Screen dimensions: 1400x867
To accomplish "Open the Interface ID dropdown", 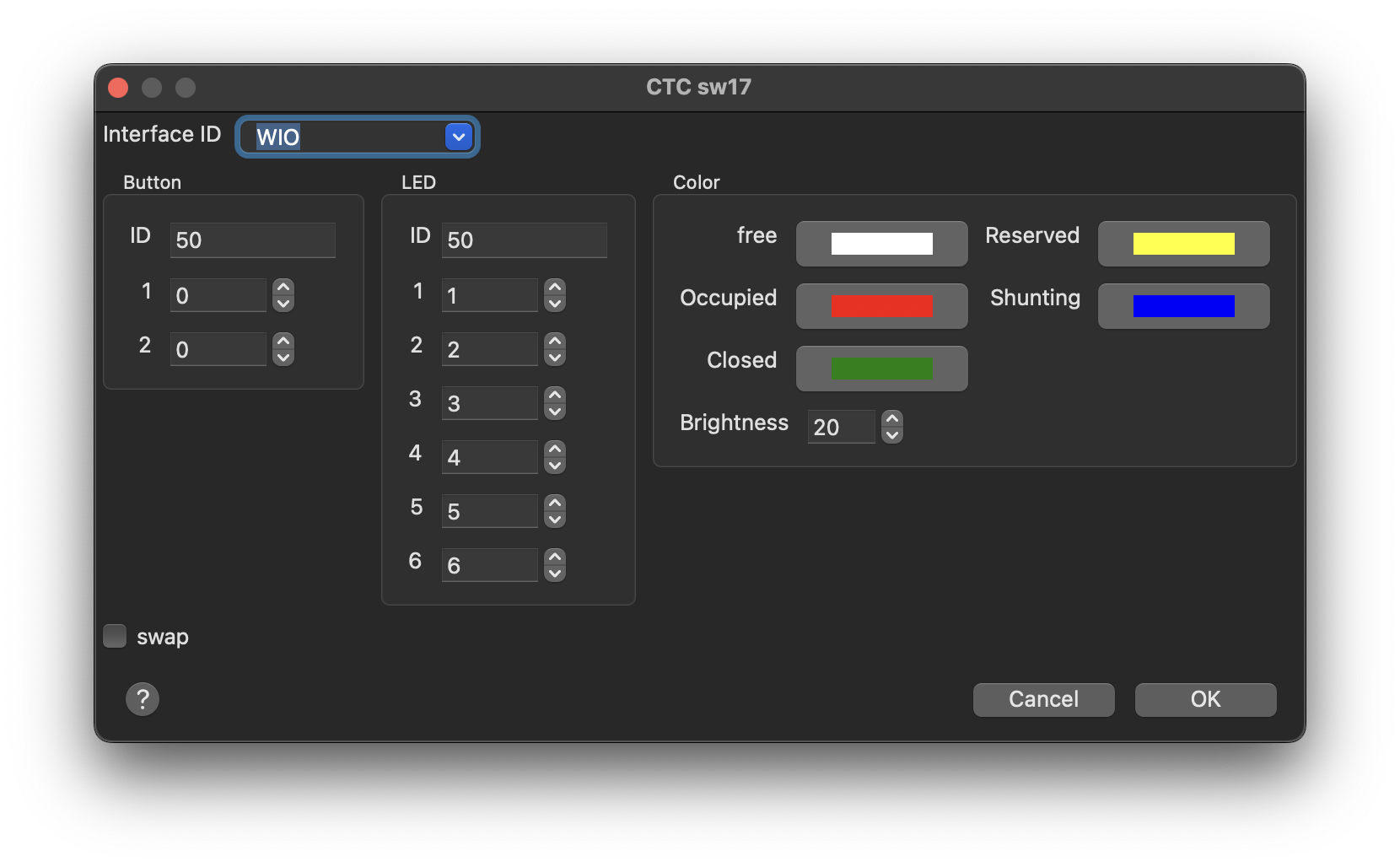I will point(458,137).
